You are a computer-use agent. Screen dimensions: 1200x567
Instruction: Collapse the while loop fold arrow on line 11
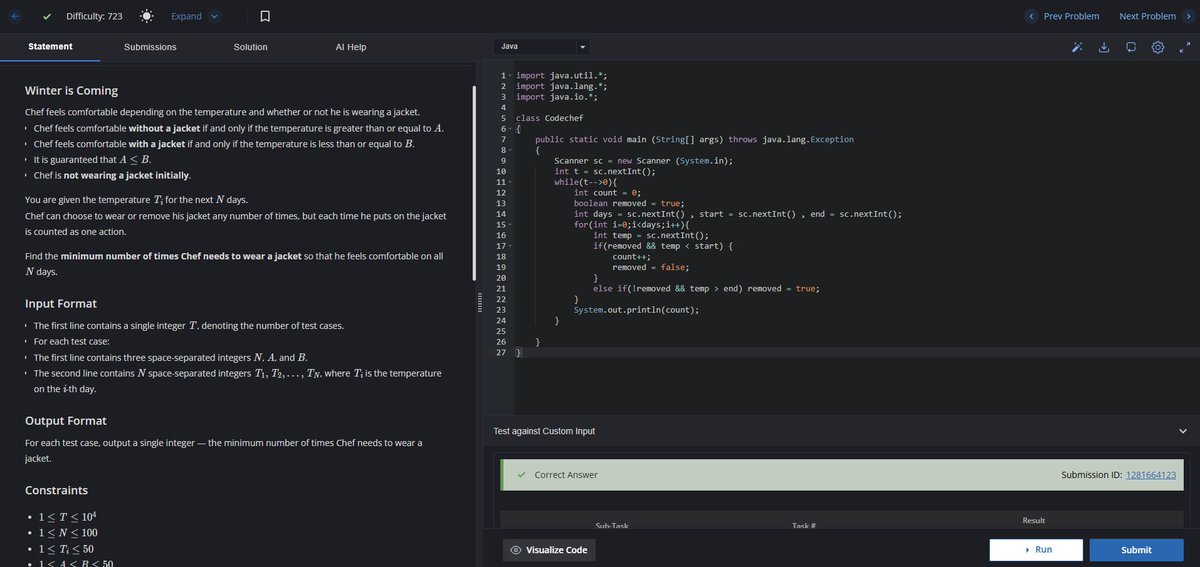coord(510,182)
